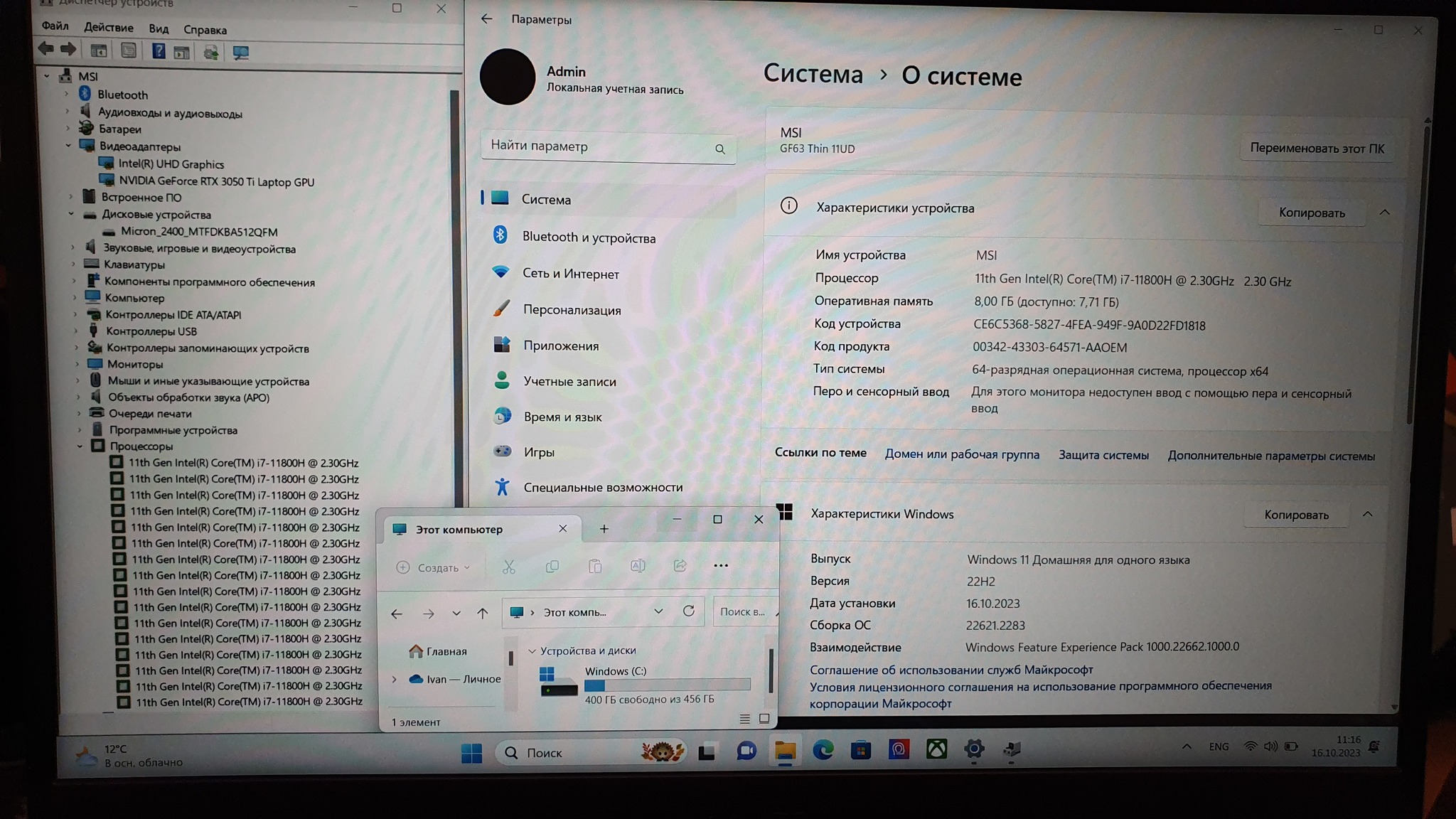Click Переименовать этот ПК button
Viewport: 1456px width, 819px height.
[x=1317, y=149]
